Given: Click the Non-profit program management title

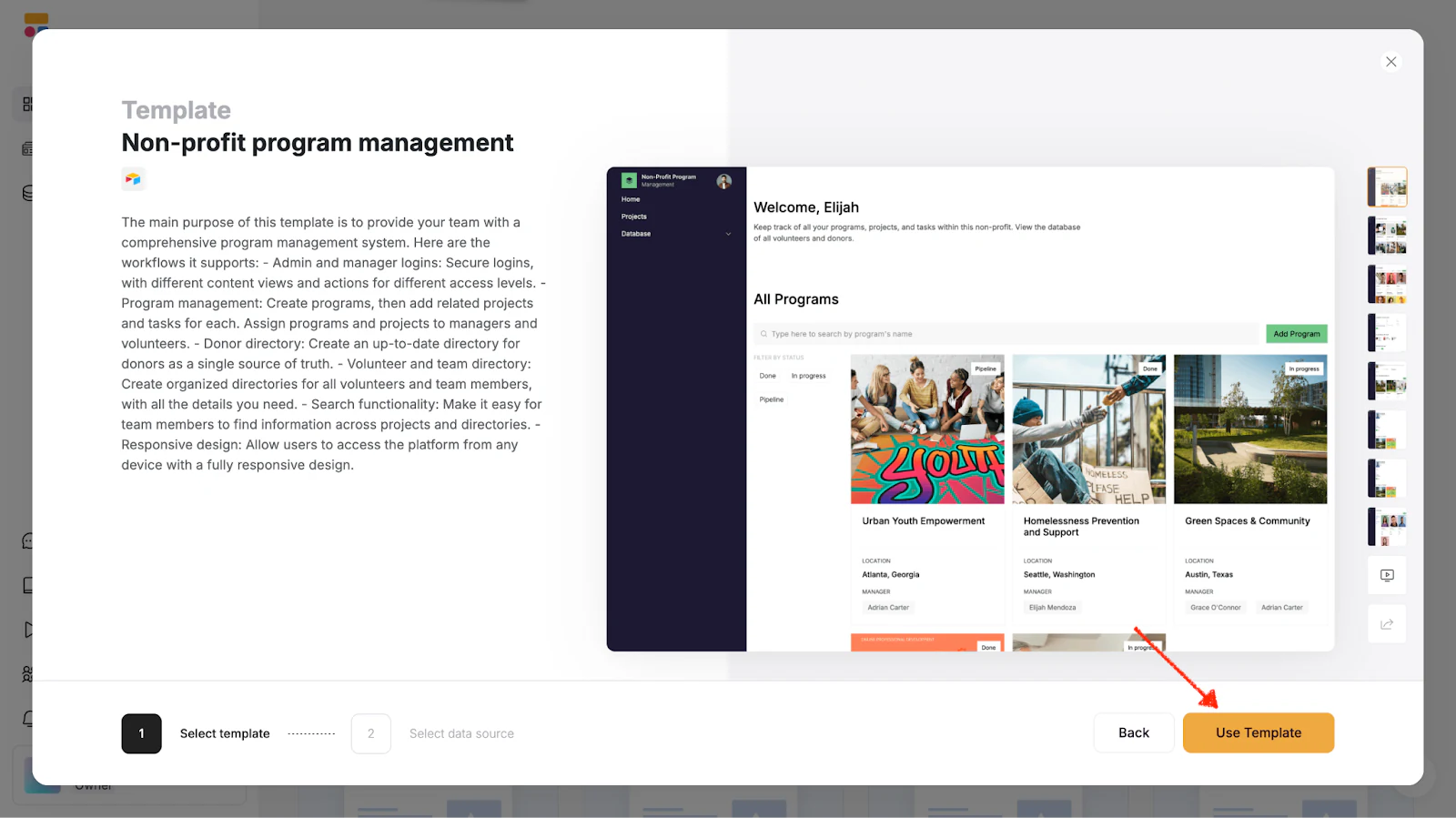Looking at the screenshot, I should (318, 143).
